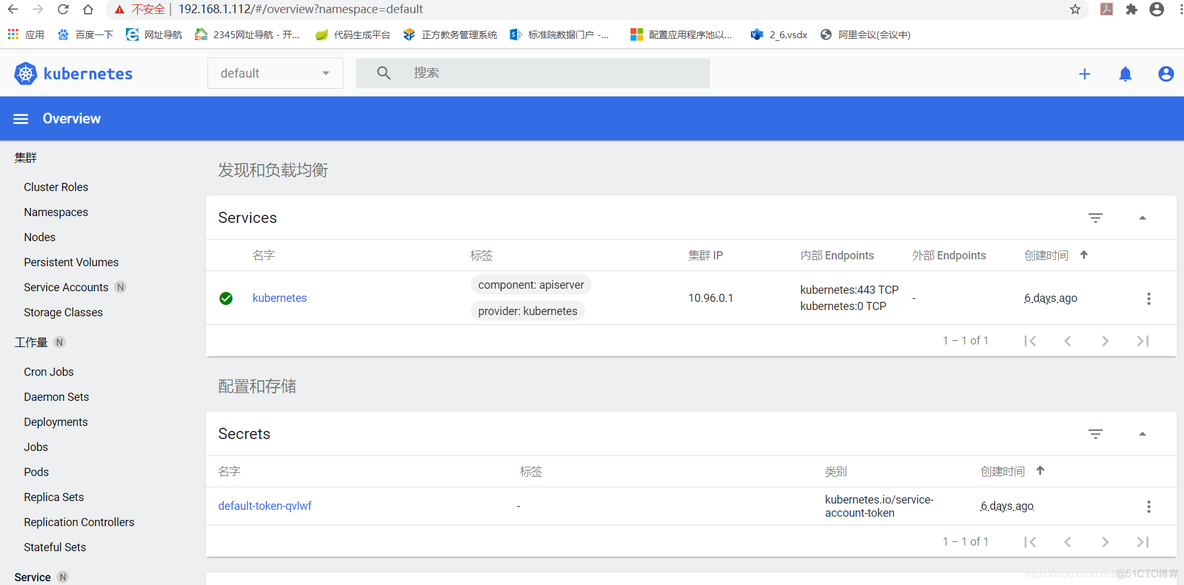This screenshot has width=1184, height=585.
Task: Open filter options on the Secrets panel
Action: click(1095, 433)
